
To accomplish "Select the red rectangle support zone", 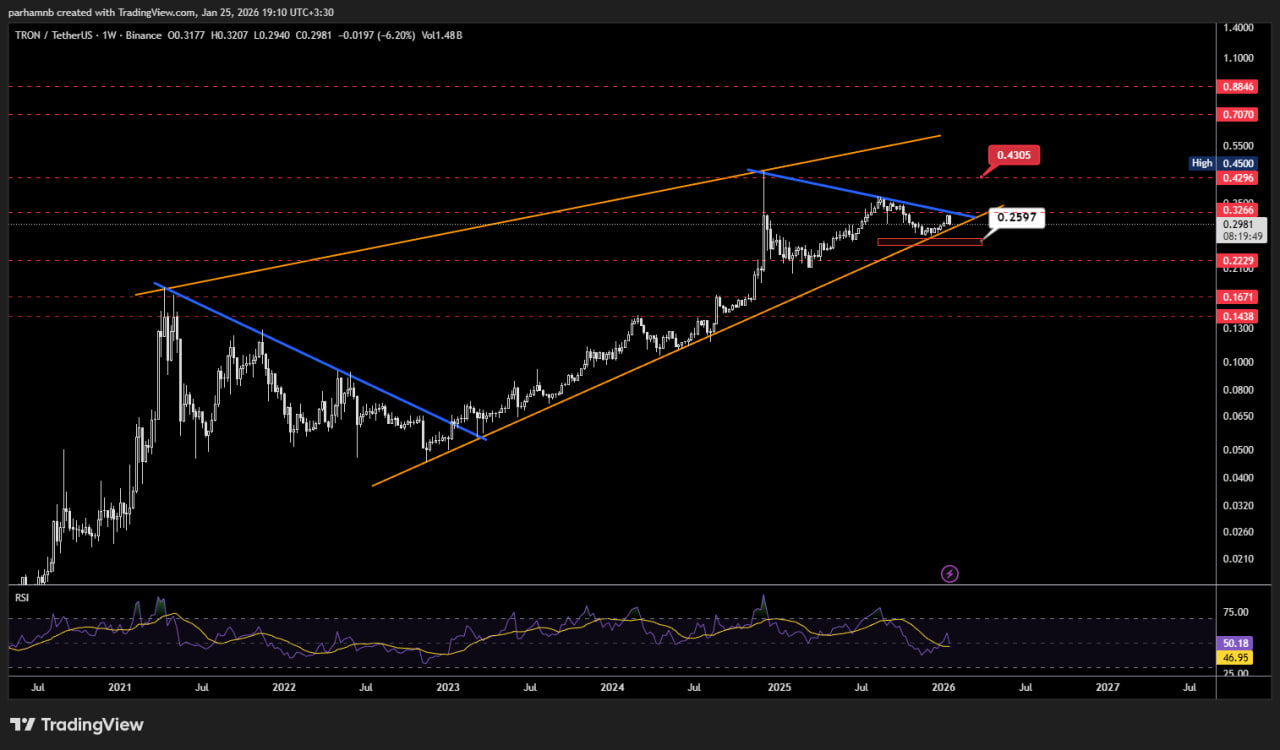I will pos(929,241).
